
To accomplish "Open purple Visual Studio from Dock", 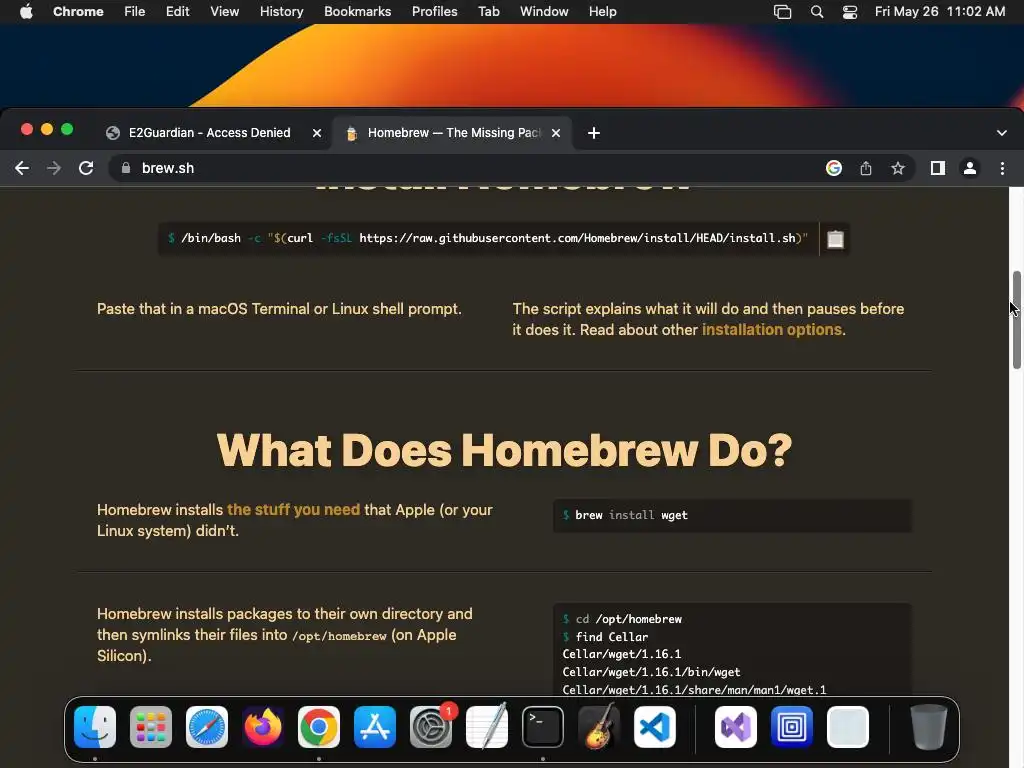I will (x=736, y=727).
